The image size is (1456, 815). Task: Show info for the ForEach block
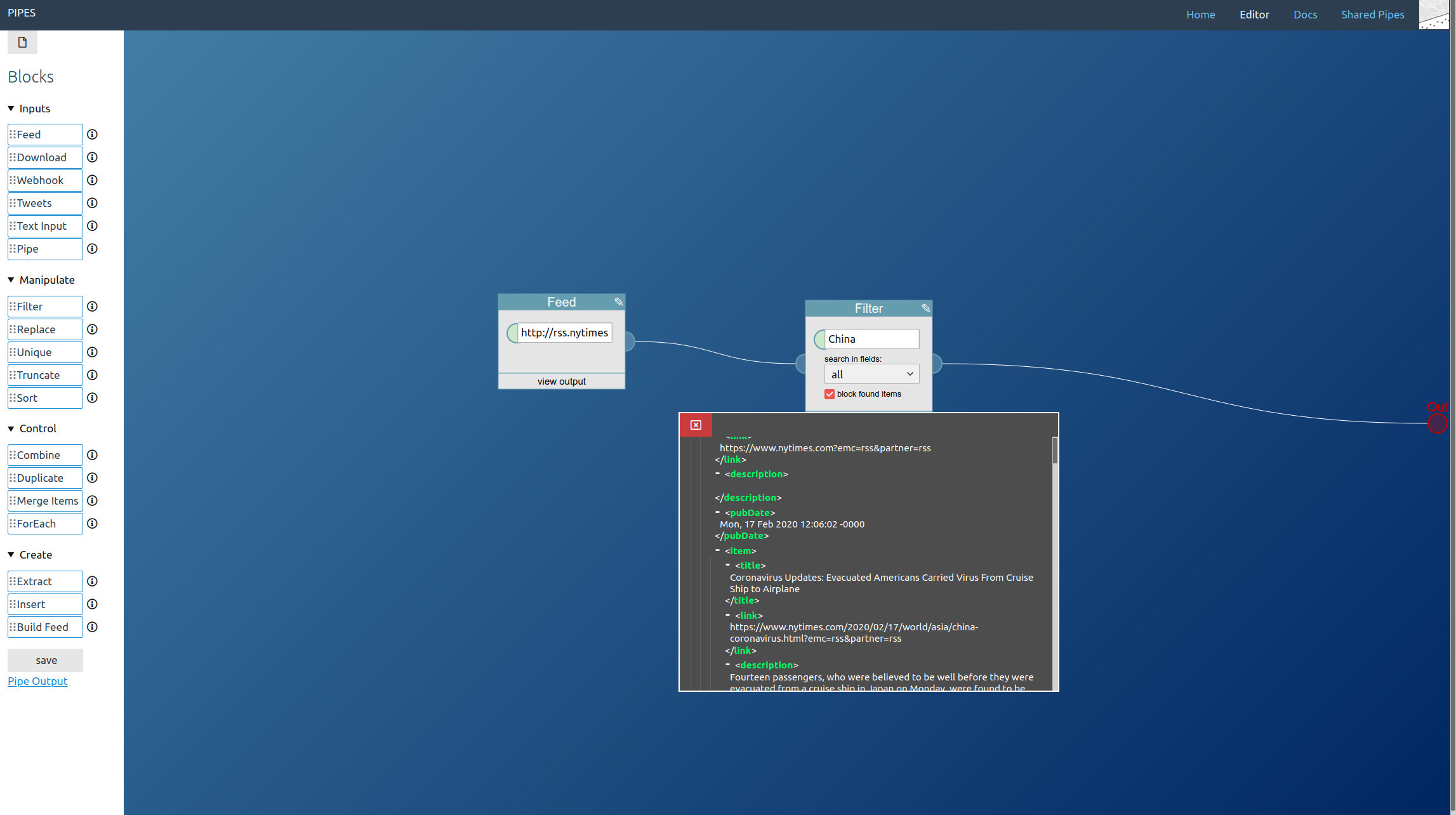coord(92,524)
